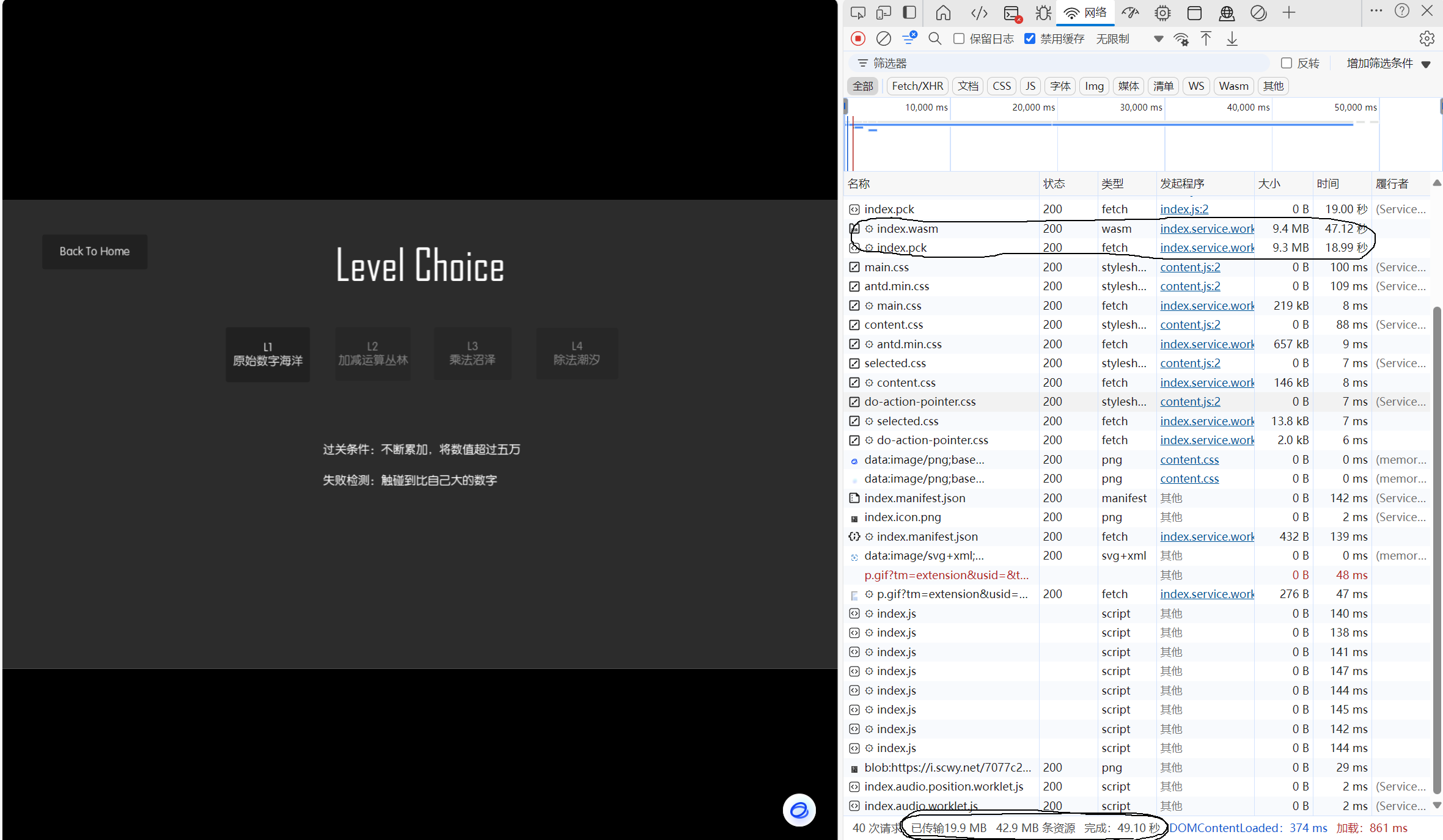Choose the L1 原始数字海洋 level button

tap(268, 354)
